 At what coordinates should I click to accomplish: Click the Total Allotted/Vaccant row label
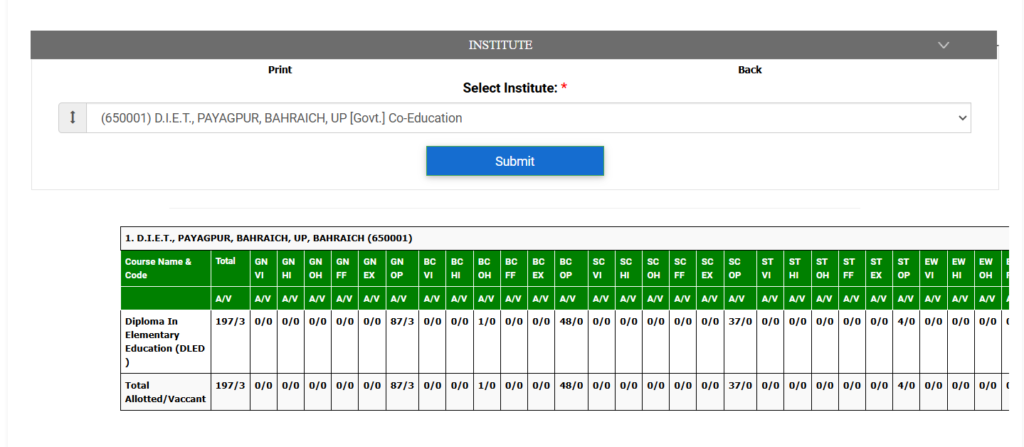(x=165, y=391)
